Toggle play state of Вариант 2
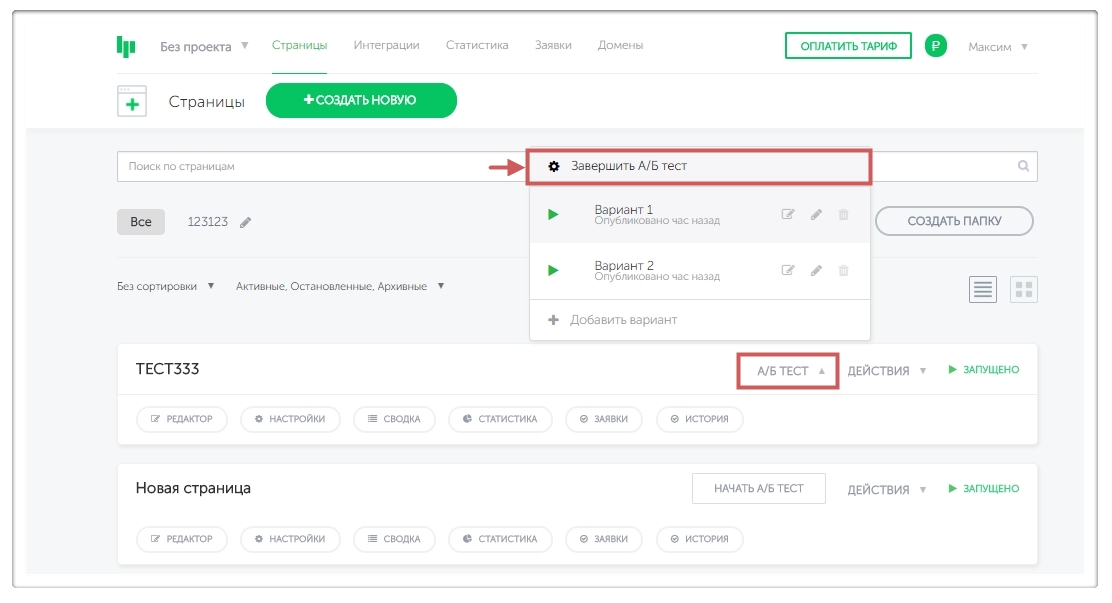Viewport: 1112px width, 603px height. (x=550, y=271)
